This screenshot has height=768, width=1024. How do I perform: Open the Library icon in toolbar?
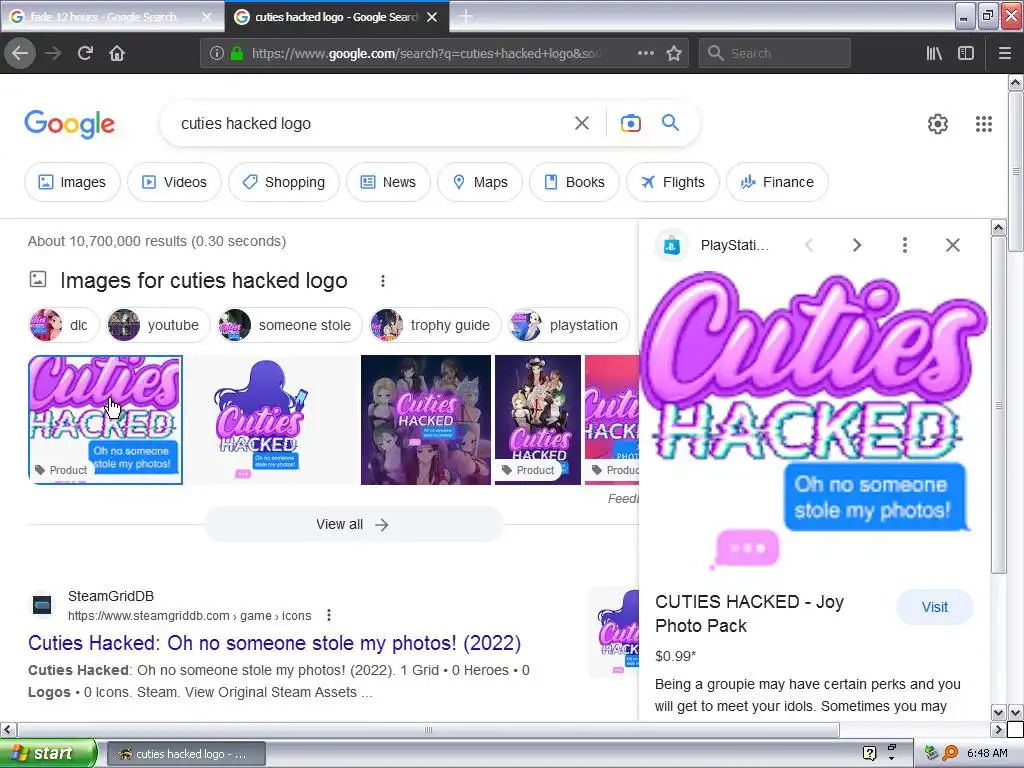coord(934,53)
